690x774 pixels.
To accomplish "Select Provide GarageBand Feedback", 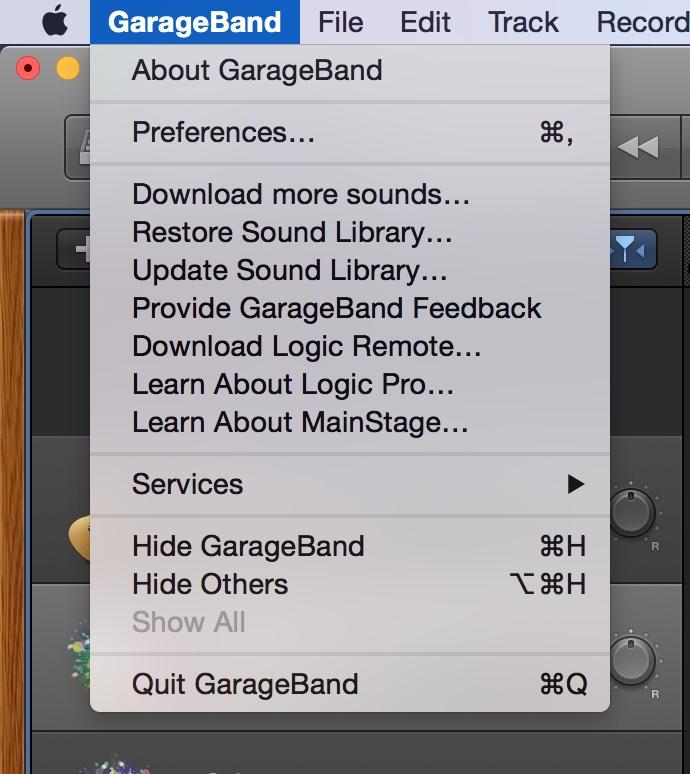I will coord(350,308).
